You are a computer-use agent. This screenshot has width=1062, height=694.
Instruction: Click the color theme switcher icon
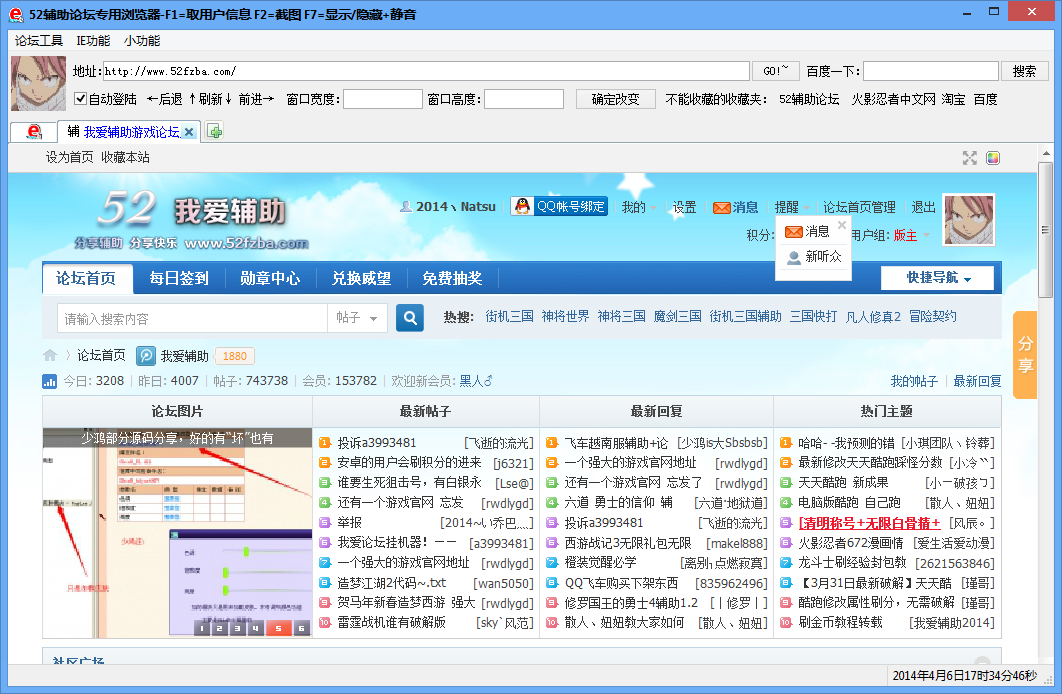coord(993,158)
